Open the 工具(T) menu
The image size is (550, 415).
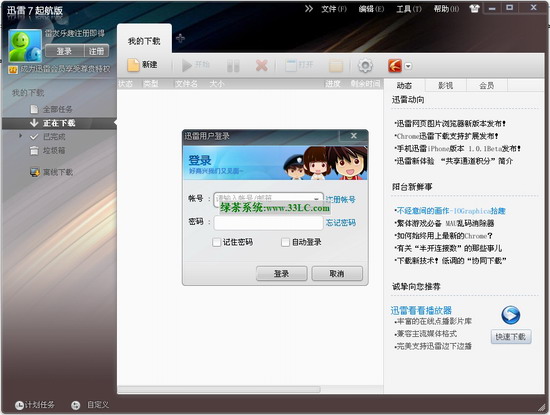tap(409, 9)
